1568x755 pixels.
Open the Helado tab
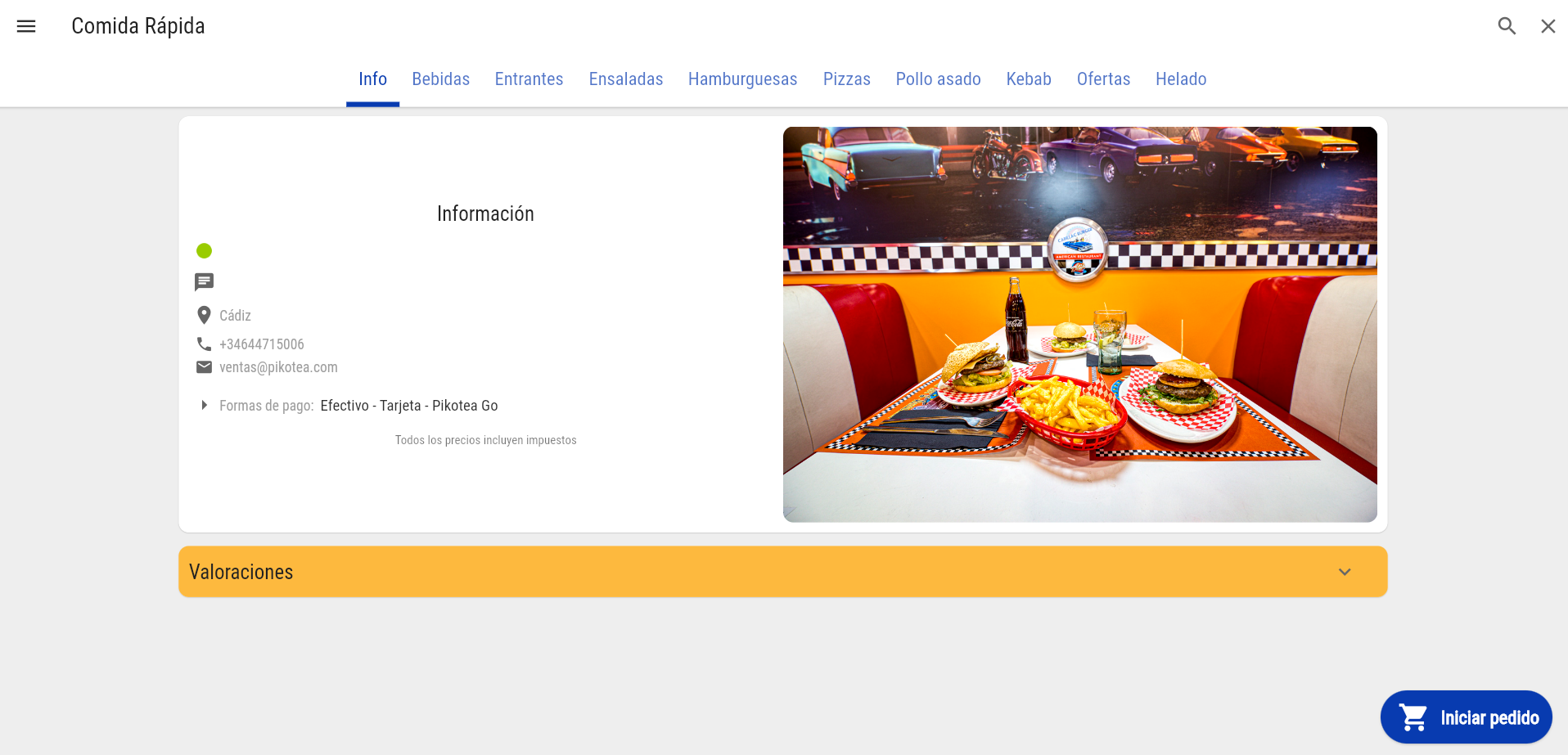pos(1181,79)
